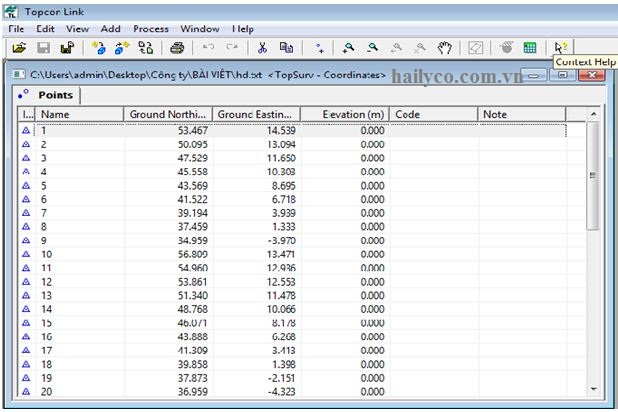Click easting value 10.066
The image size is (618, 412).
point(281,309)
